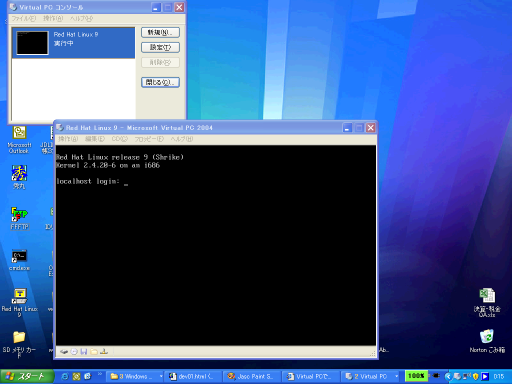Minimize the Red Hat Linux 9 window
This screenshot has width=512, height=384.
[x=347, y=128]
